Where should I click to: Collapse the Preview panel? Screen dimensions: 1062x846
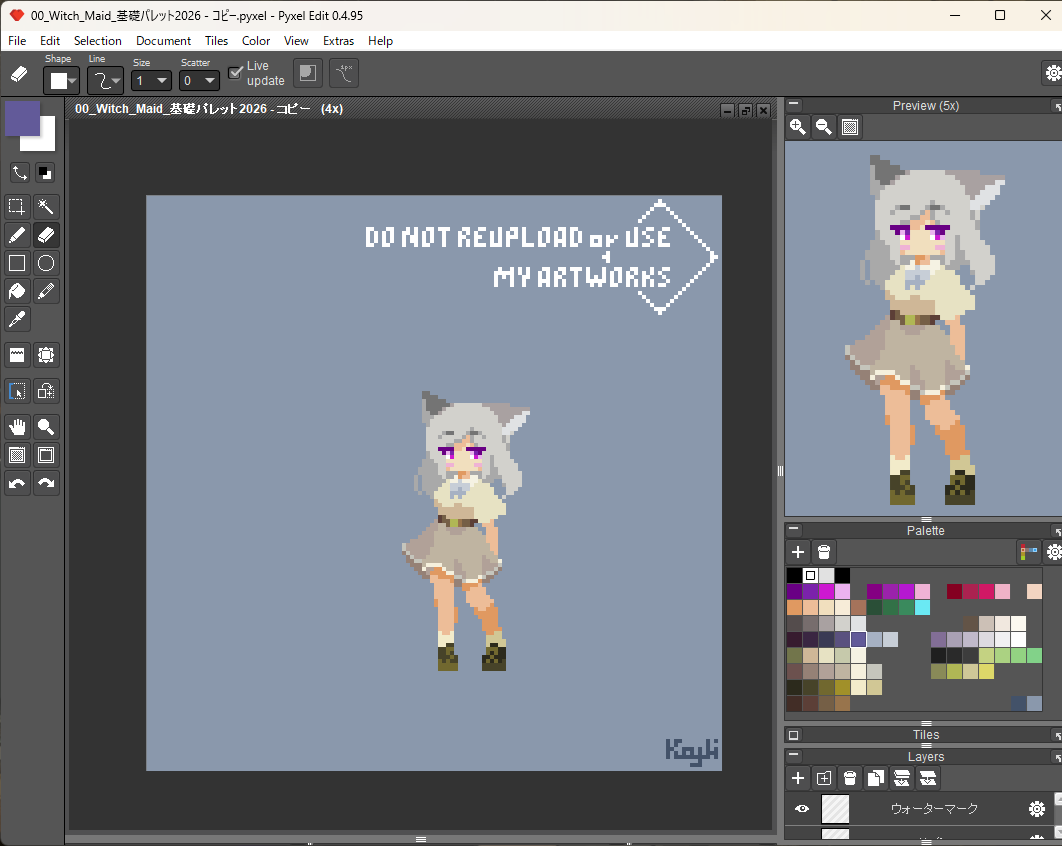click(794, 105)
